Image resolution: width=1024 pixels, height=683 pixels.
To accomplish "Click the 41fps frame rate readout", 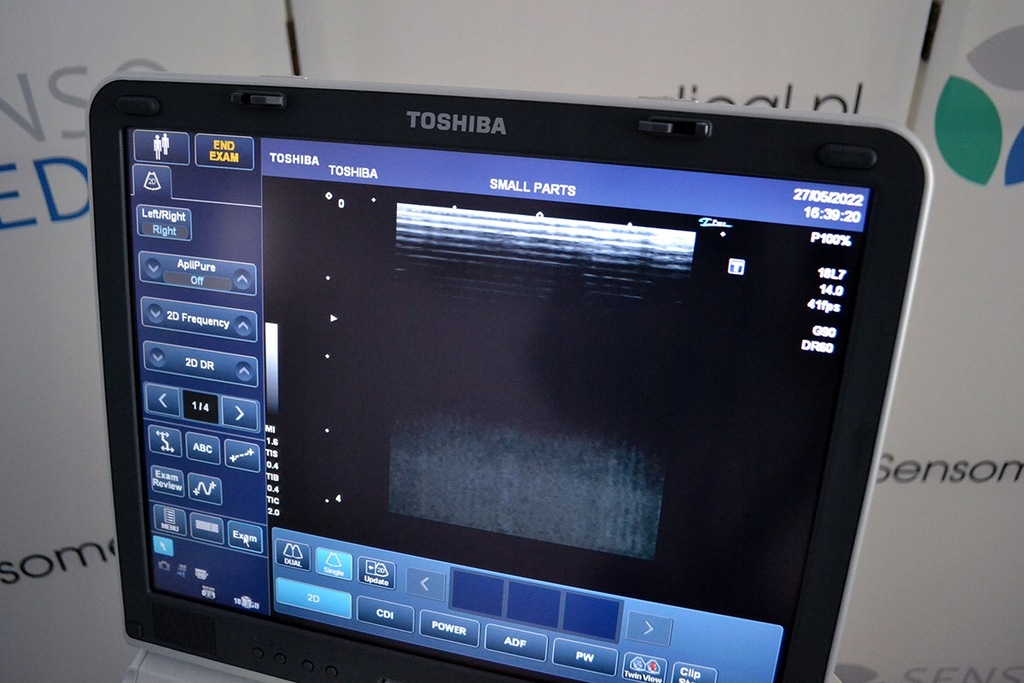I will coord(823,305).
